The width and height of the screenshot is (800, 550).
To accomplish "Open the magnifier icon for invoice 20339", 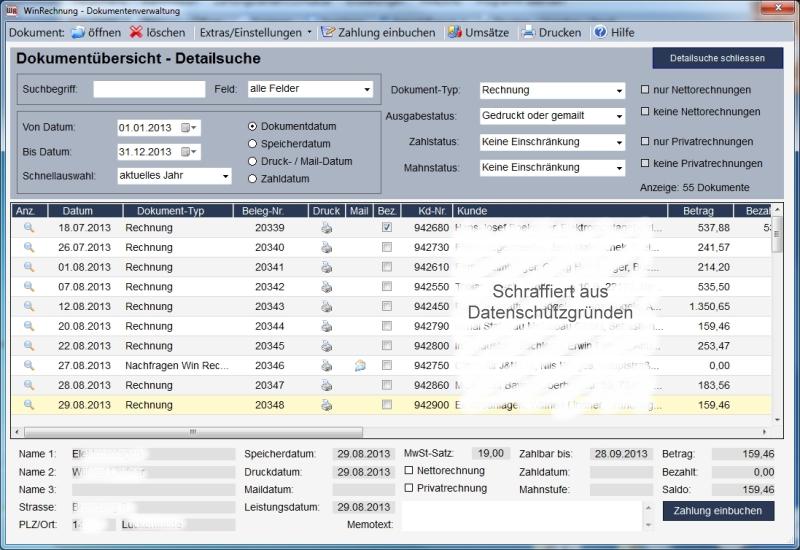I will pyautogui.click(x=29, y=228).
